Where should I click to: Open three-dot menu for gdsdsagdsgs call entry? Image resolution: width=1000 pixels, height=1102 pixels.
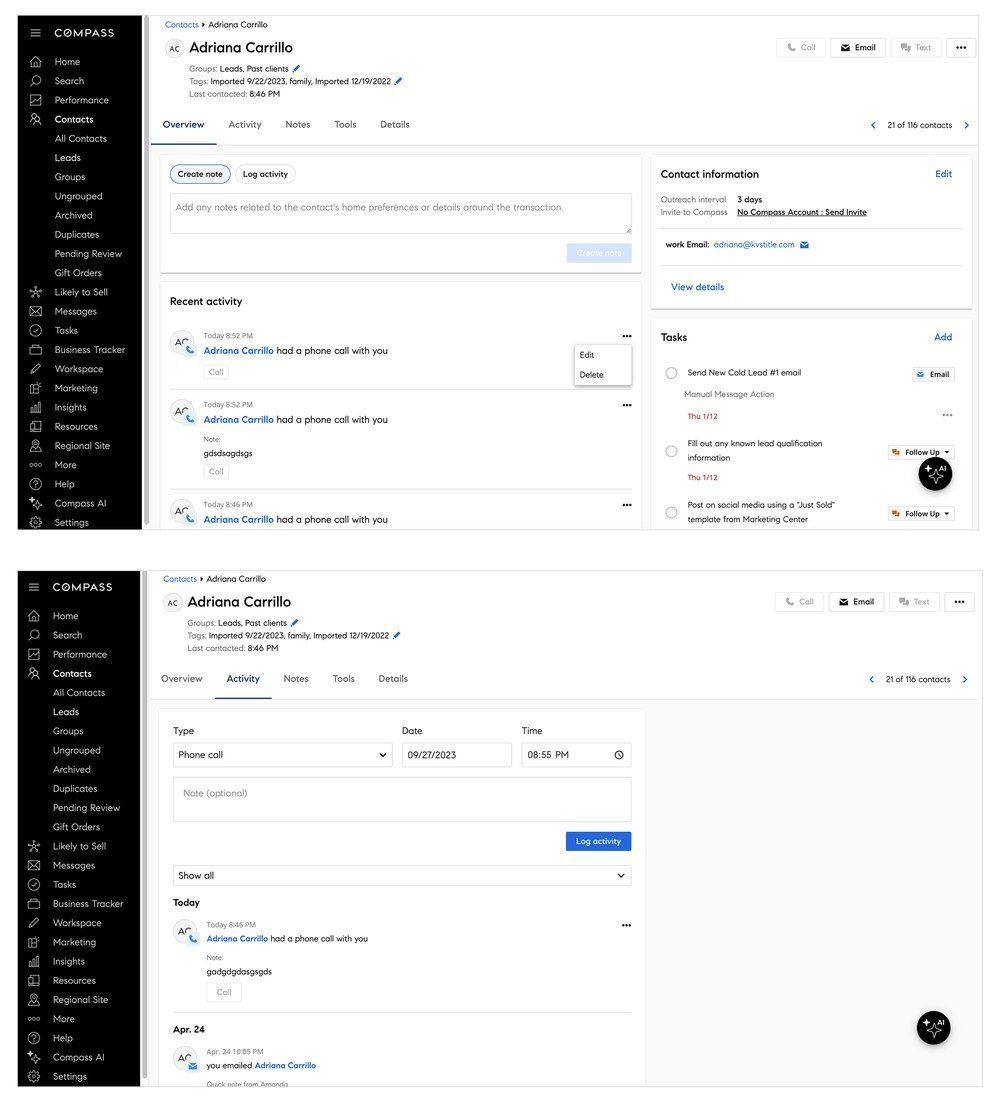(x=627, y=406)
